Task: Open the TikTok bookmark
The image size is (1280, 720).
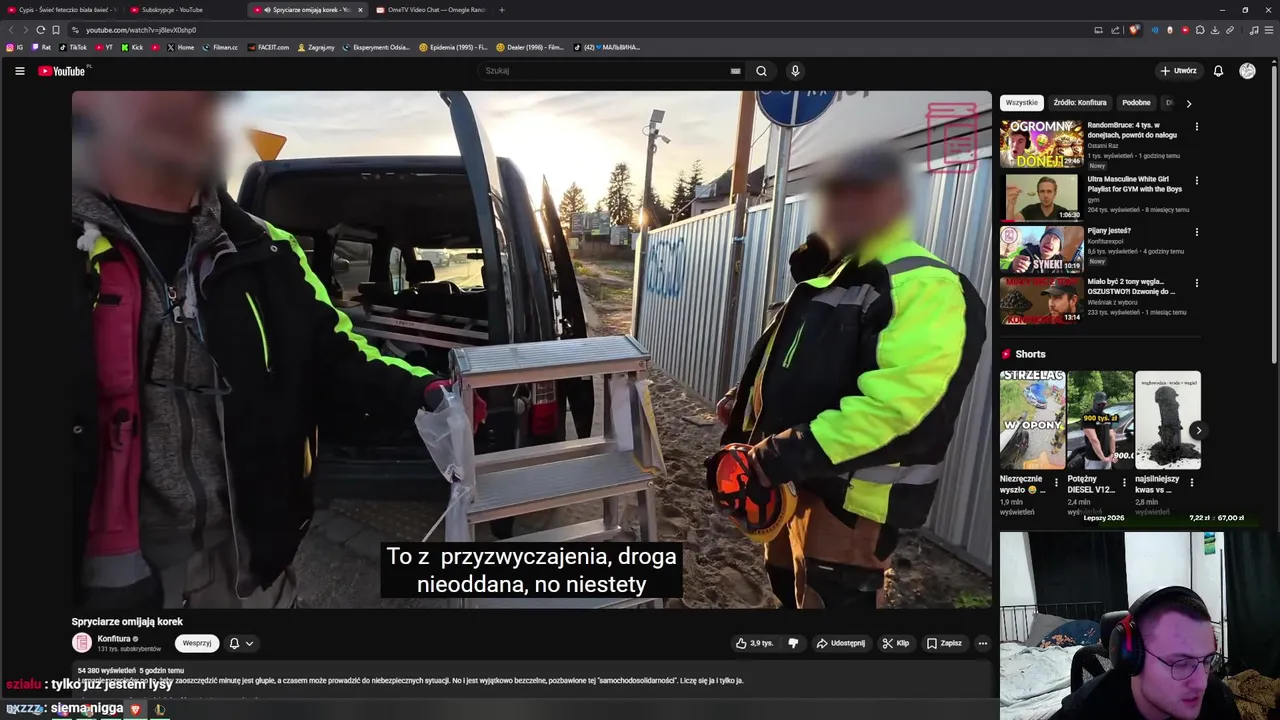Action: [73, 47]
